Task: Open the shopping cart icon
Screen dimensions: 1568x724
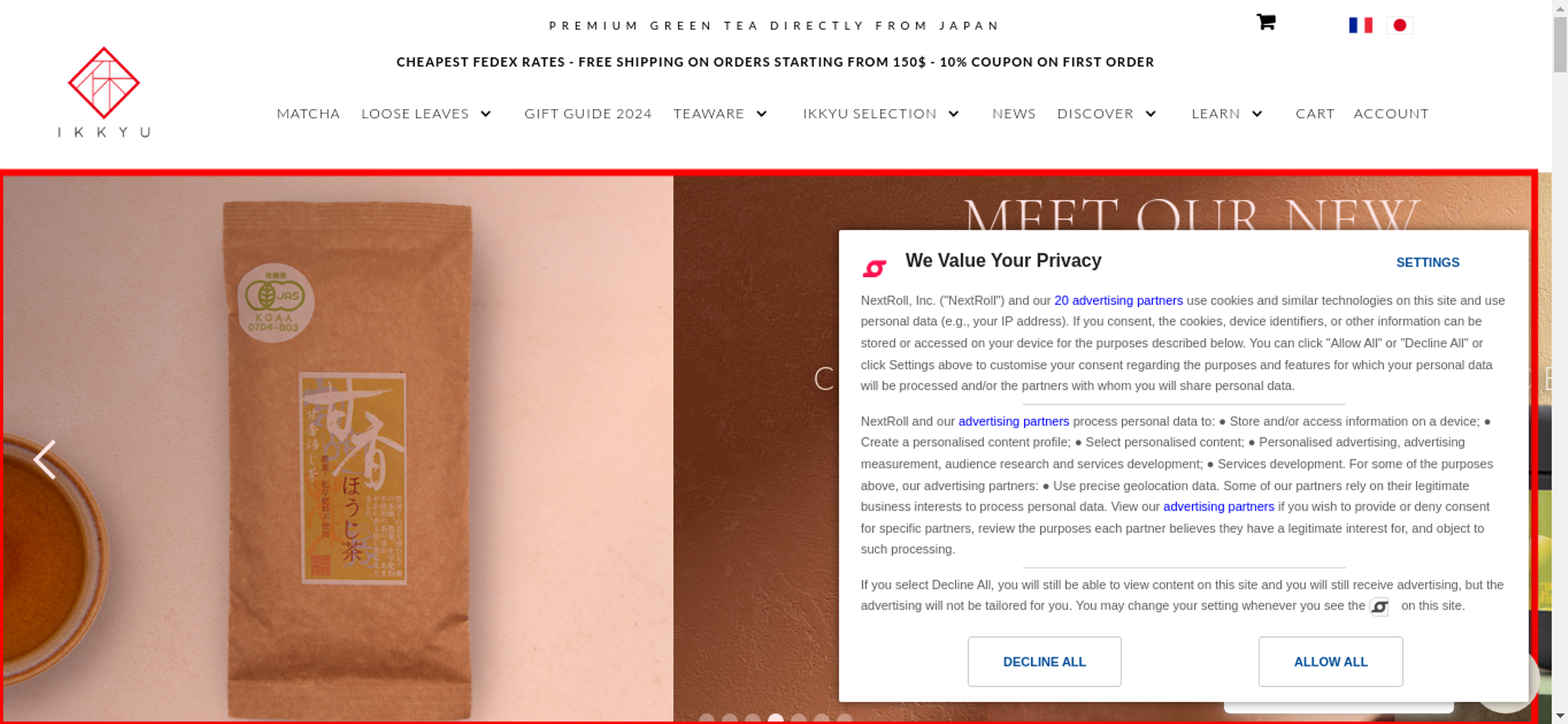Action: [1265, 22]
